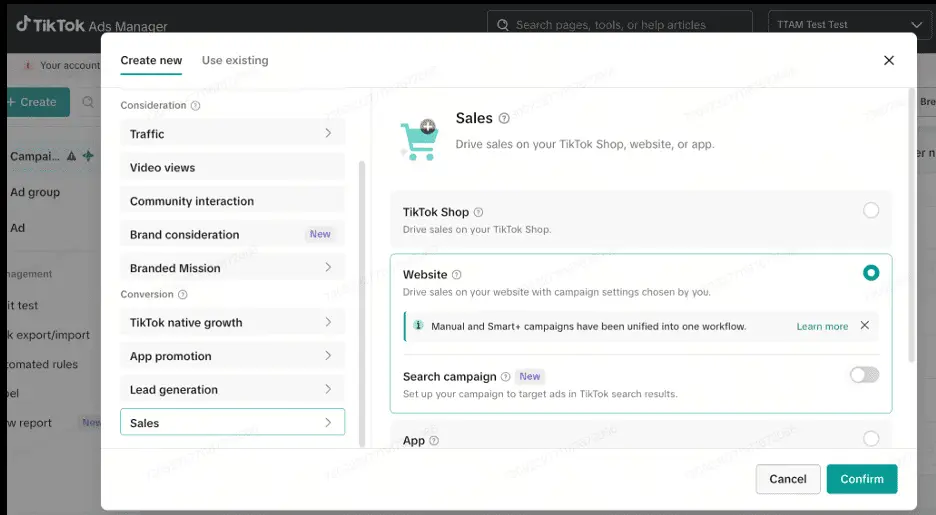Click the Confirm button
936x515 pixels.
click(862, 479)
